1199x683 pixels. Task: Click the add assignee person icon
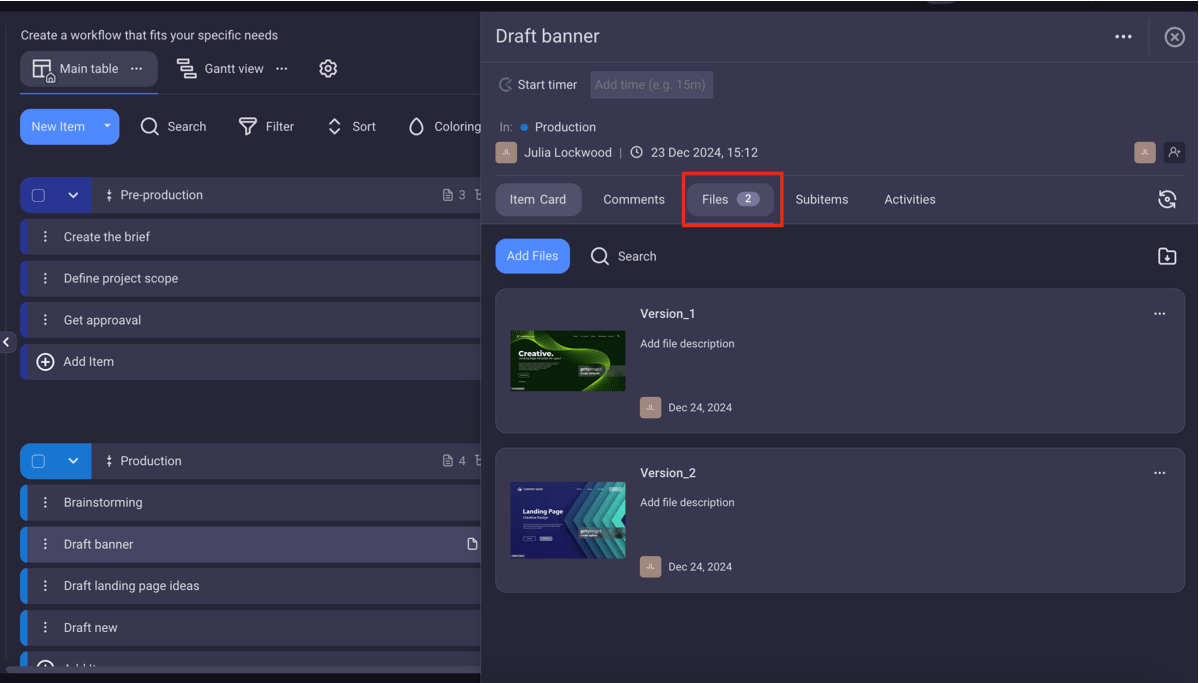click(x=1174, y=152)
